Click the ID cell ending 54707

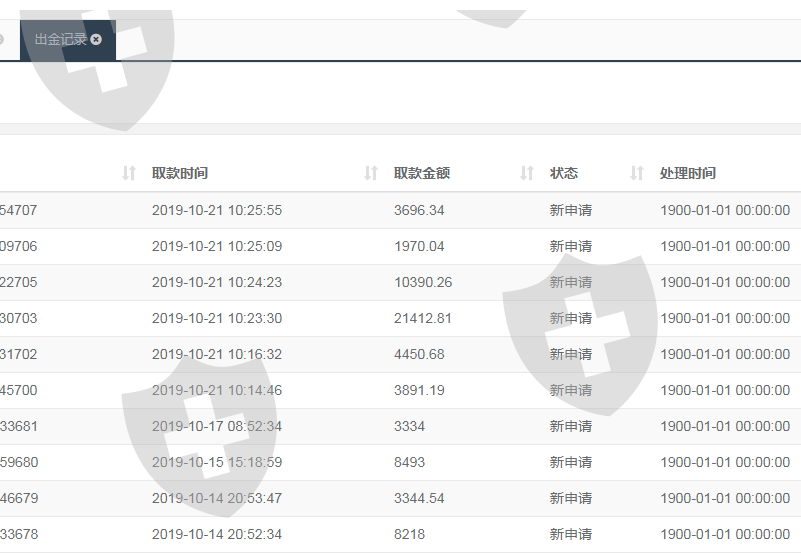(x=18, y=210)
